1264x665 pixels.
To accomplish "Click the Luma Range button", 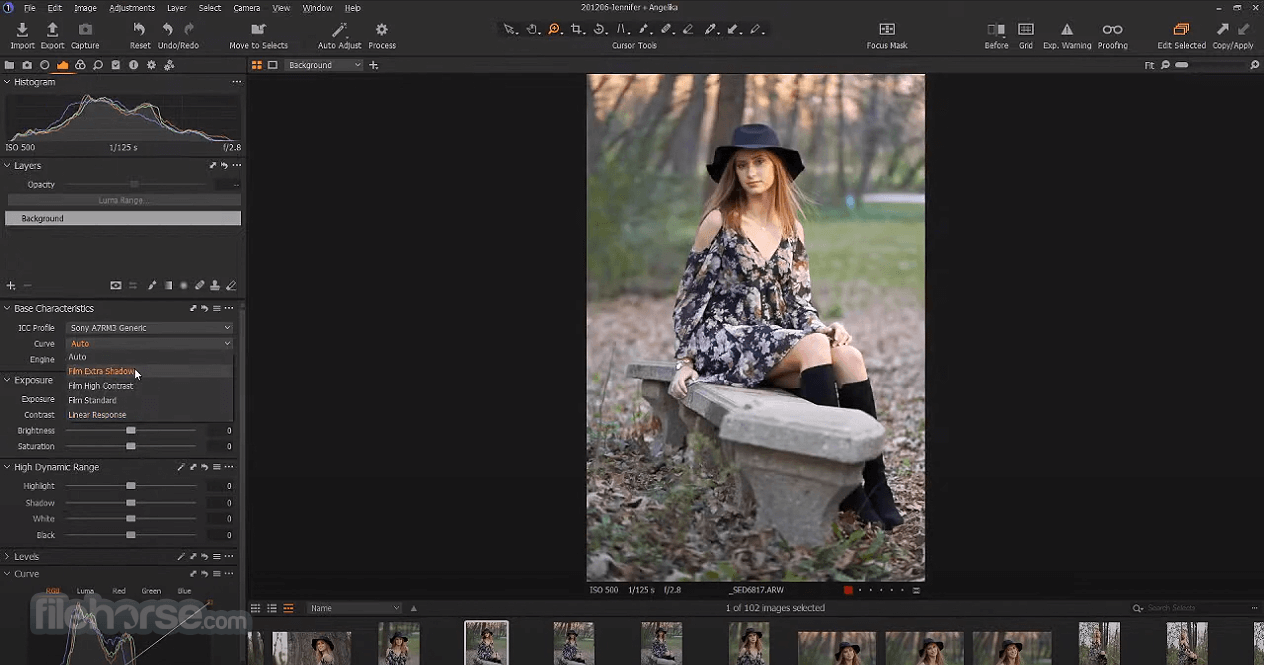I will click(x=122, y=201).
